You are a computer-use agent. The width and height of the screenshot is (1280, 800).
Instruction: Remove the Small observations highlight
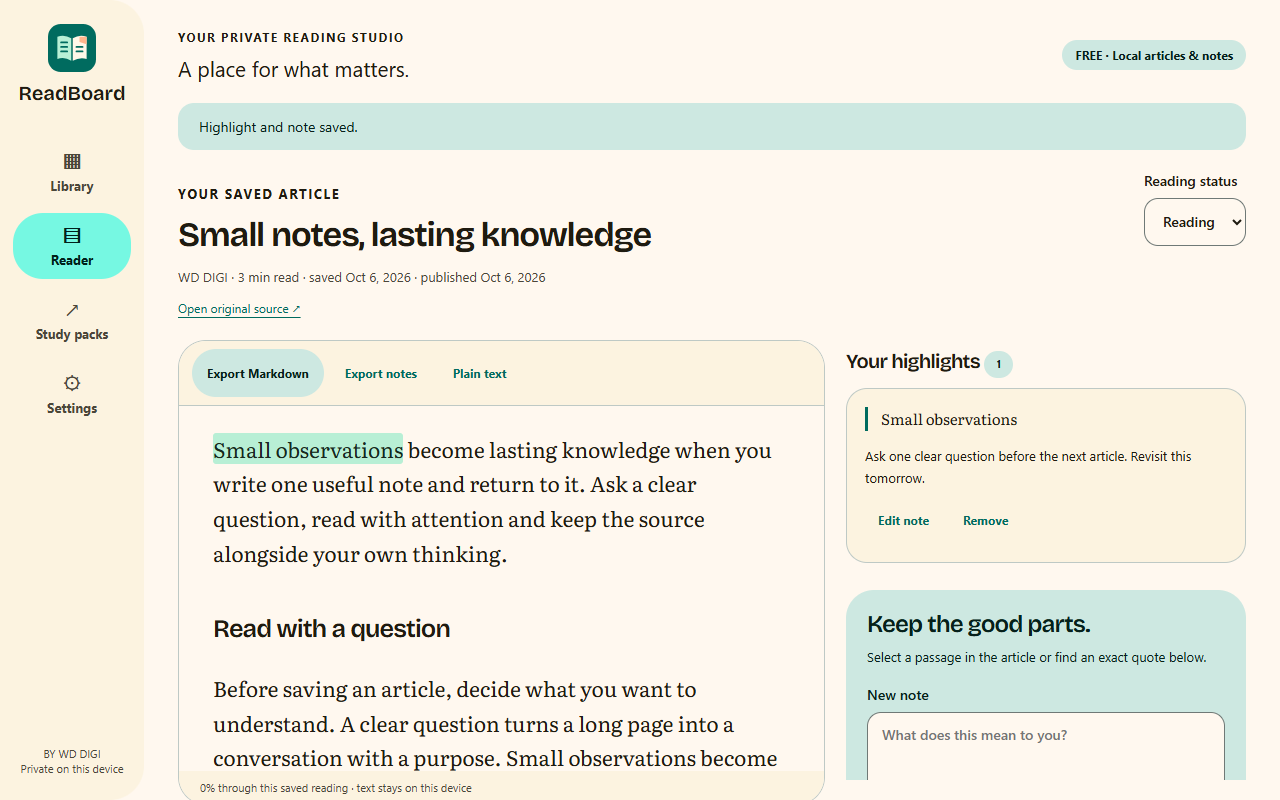pos(986,520)
